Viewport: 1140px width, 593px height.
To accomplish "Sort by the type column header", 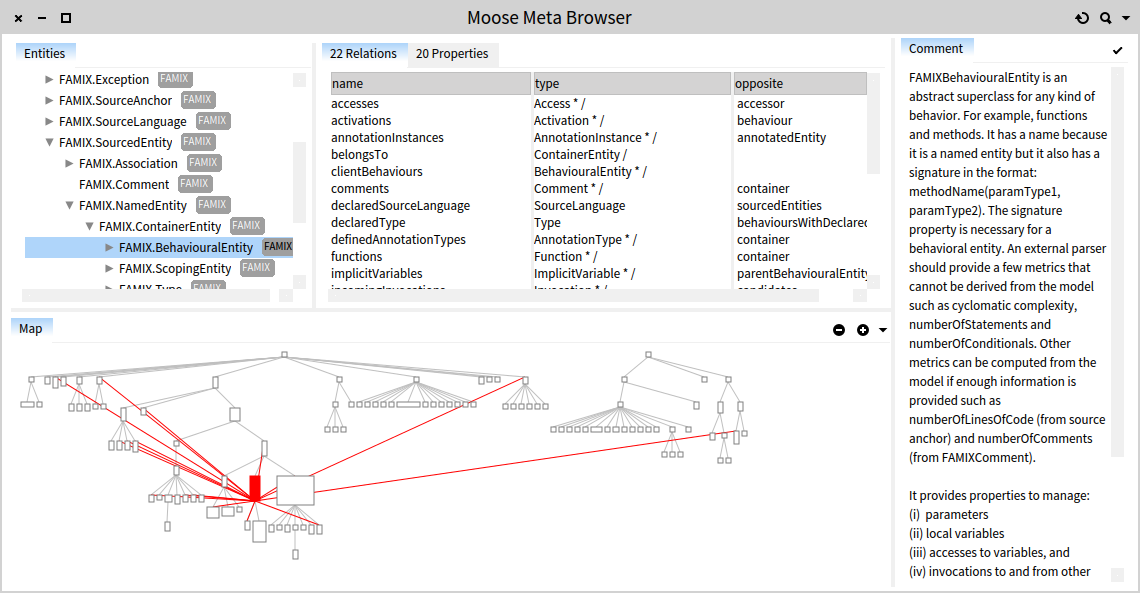I will pos(633,84).
